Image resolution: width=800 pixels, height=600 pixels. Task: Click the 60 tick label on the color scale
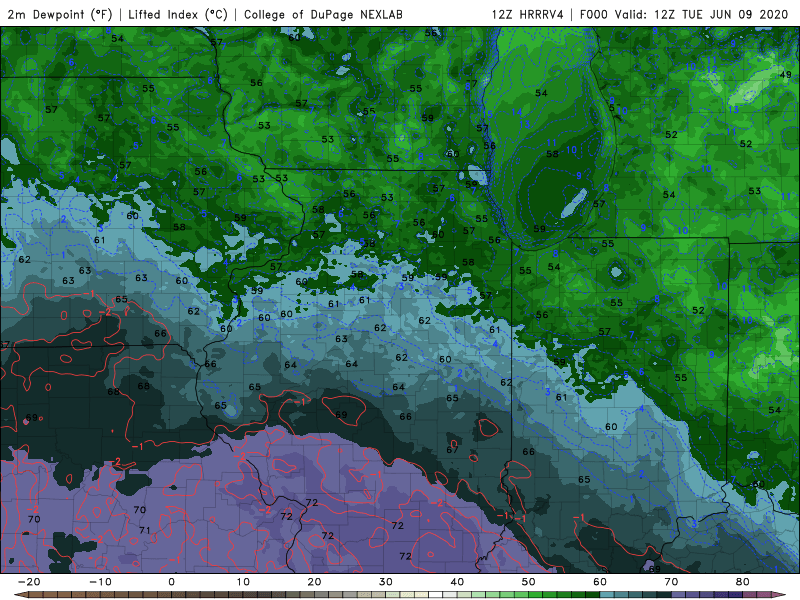(600, 582)
